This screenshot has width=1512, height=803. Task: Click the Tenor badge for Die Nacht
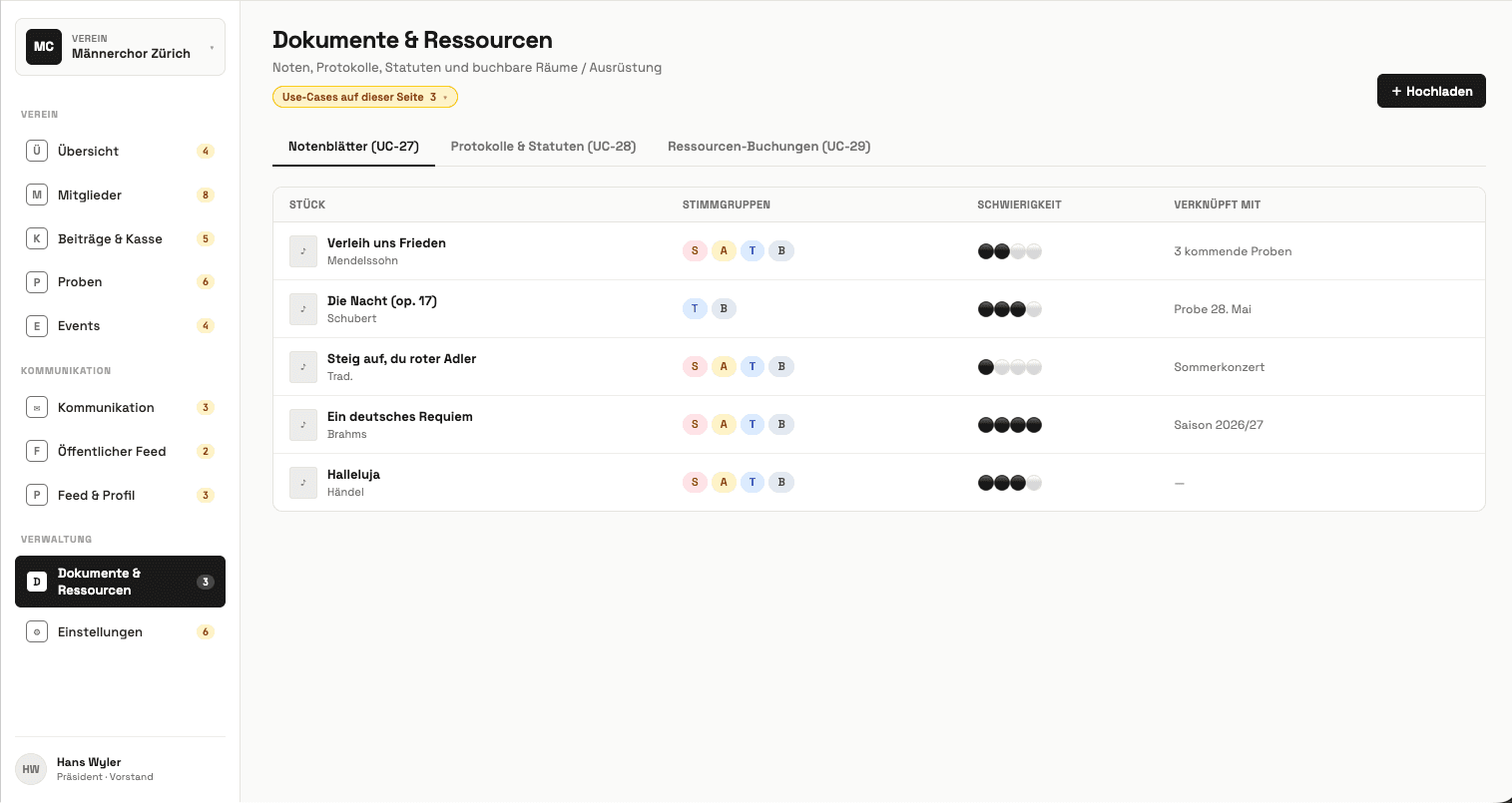[695, 308]
